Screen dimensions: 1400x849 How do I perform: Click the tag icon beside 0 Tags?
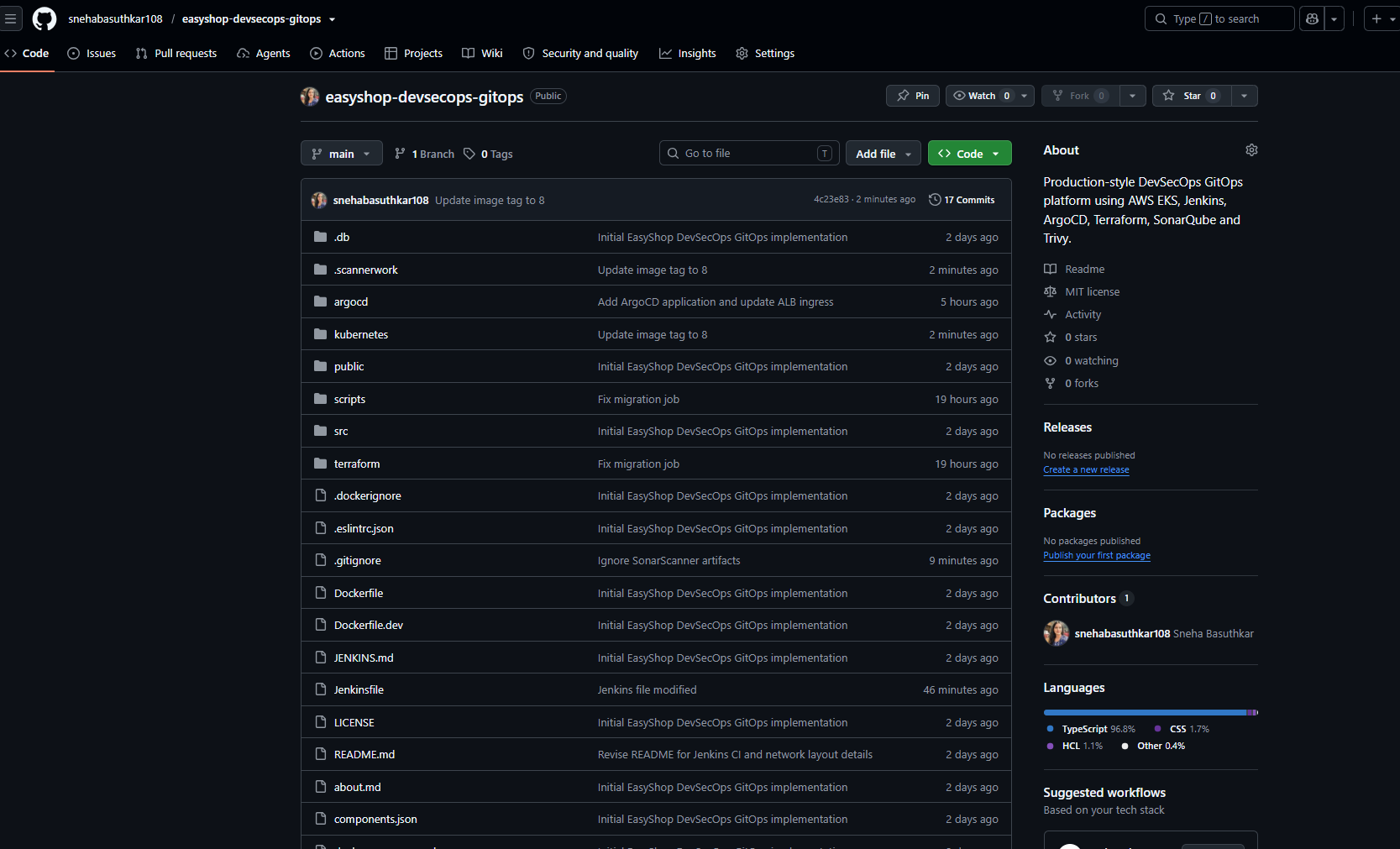coord(469,154)
